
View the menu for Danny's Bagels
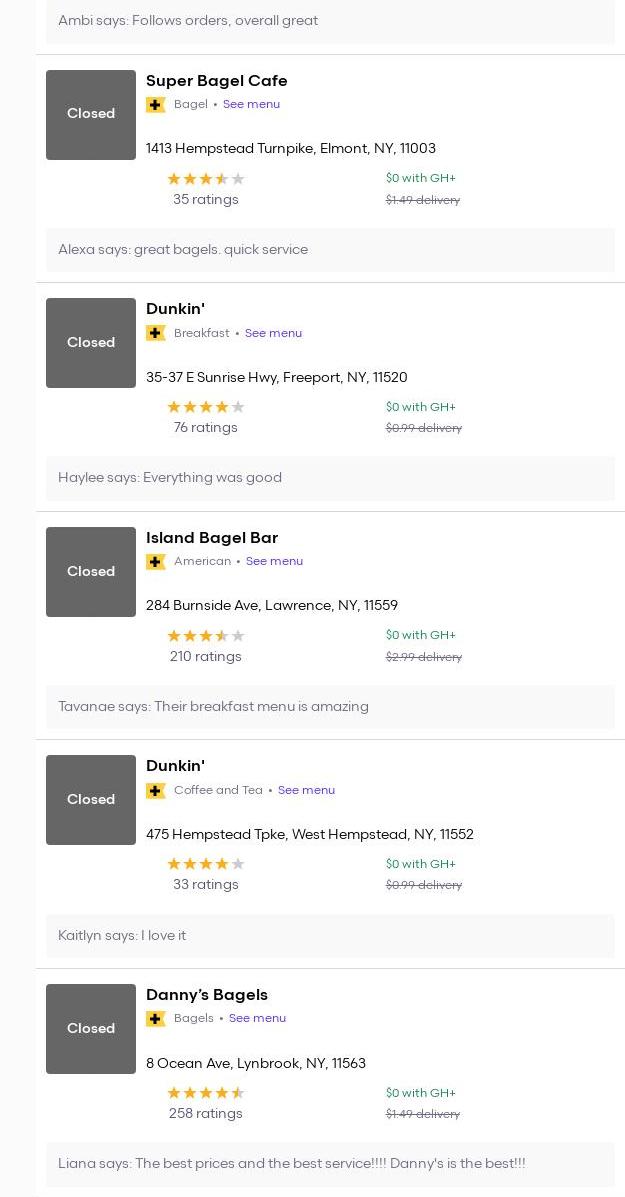click(x=257, y=1018)
